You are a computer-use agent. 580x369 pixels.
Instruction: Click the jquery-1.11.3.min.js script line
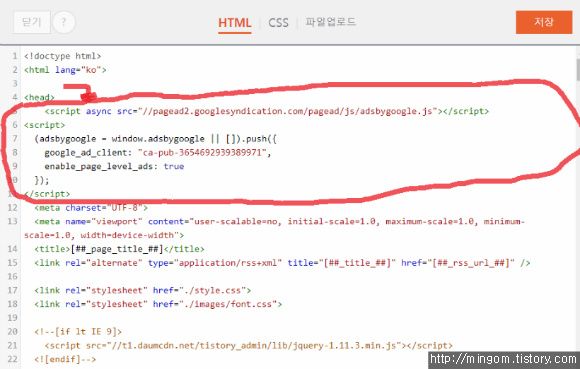click(x=249, y=345)
